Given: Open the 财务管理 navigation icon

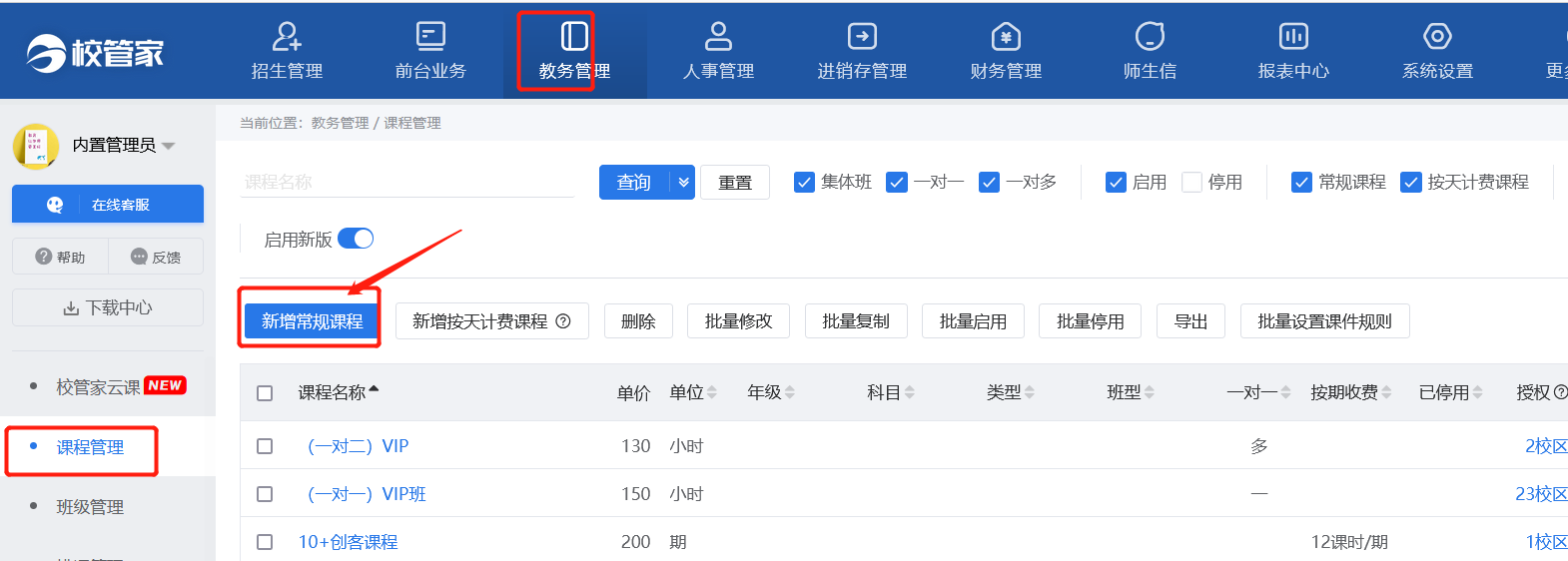Looking at the screenshot, I should 1006,37.
